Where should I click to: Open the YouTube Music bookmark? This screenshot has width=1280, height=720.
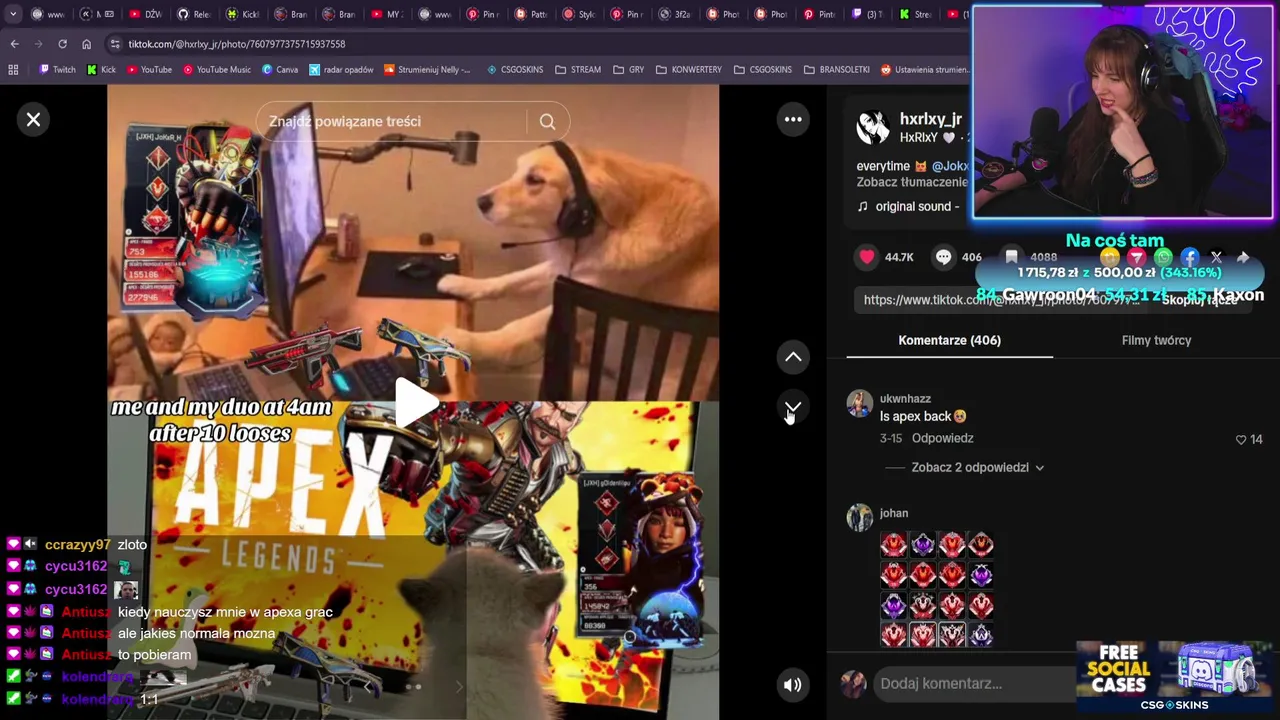point(216,70)
